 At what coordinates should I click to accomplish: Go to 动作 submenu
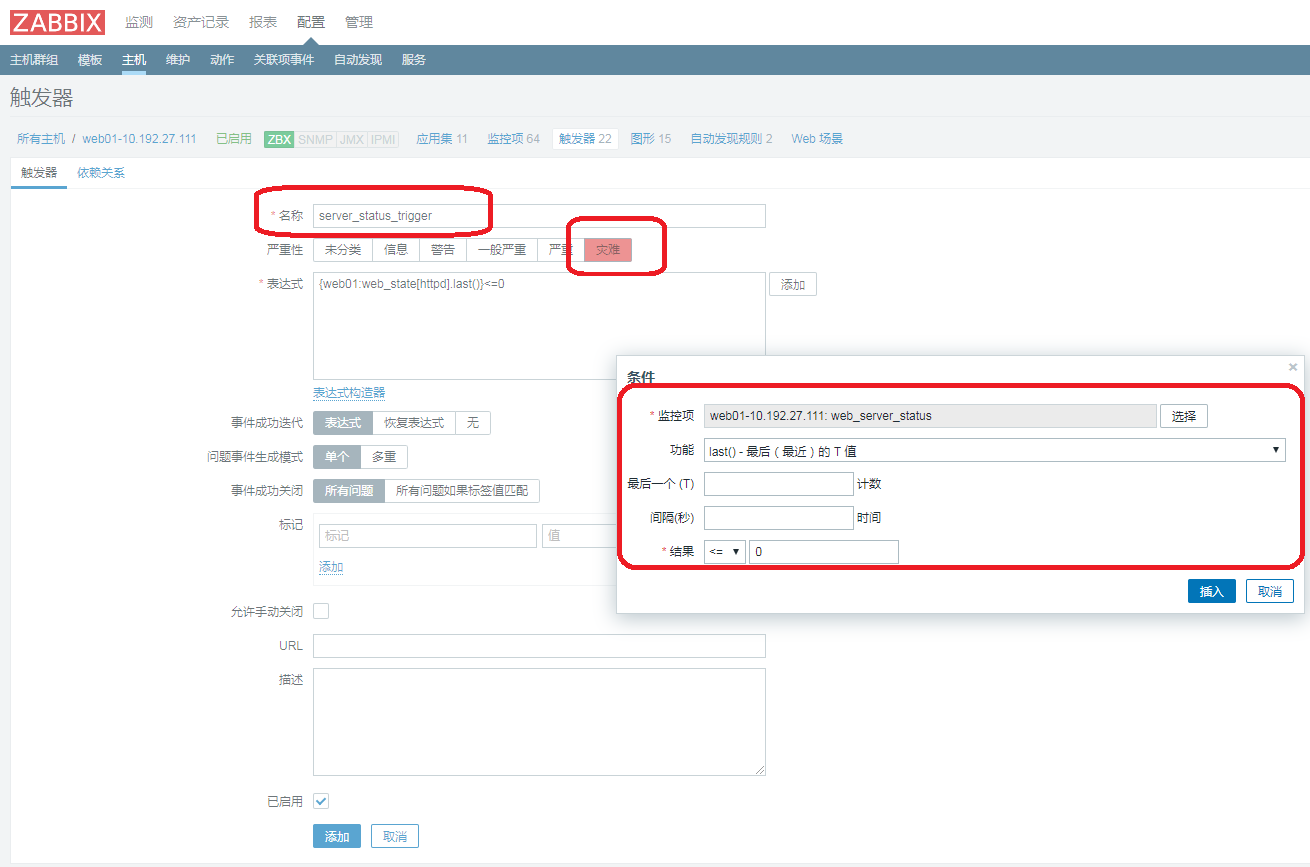[222, 60]
